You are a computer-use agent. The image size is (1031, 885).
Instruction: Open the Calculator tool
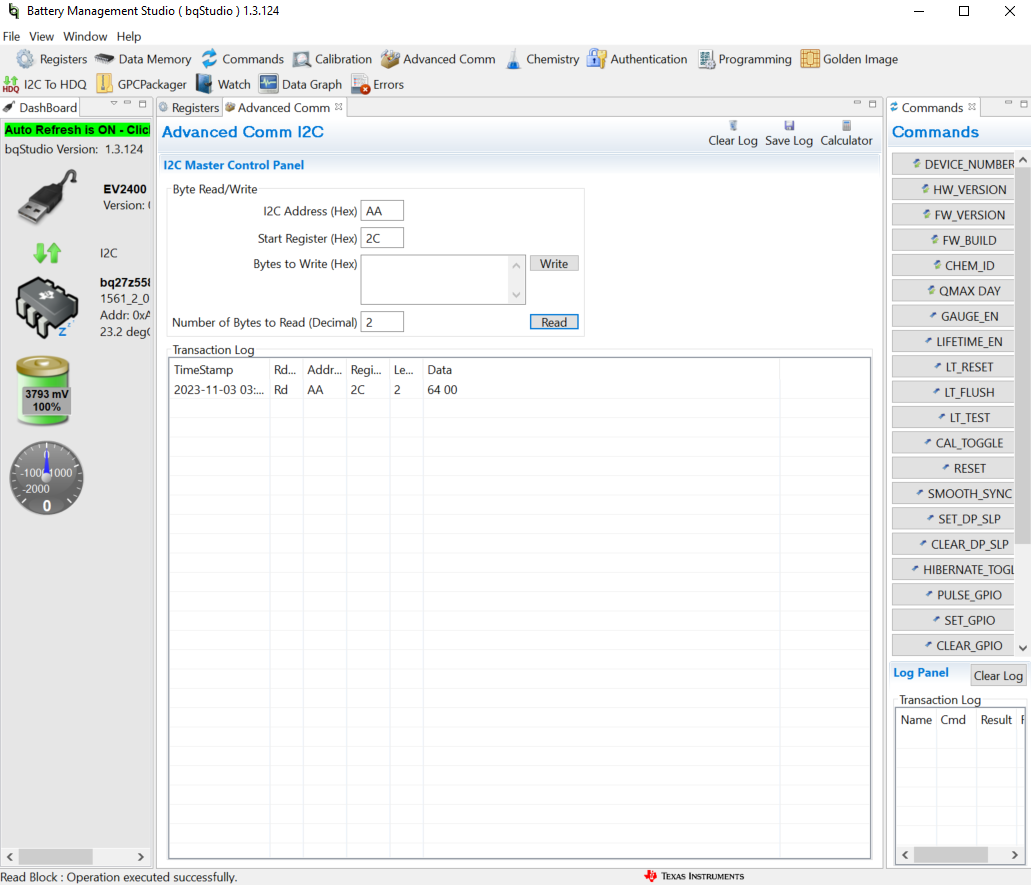pyautogui.click(x=846, y=126)
